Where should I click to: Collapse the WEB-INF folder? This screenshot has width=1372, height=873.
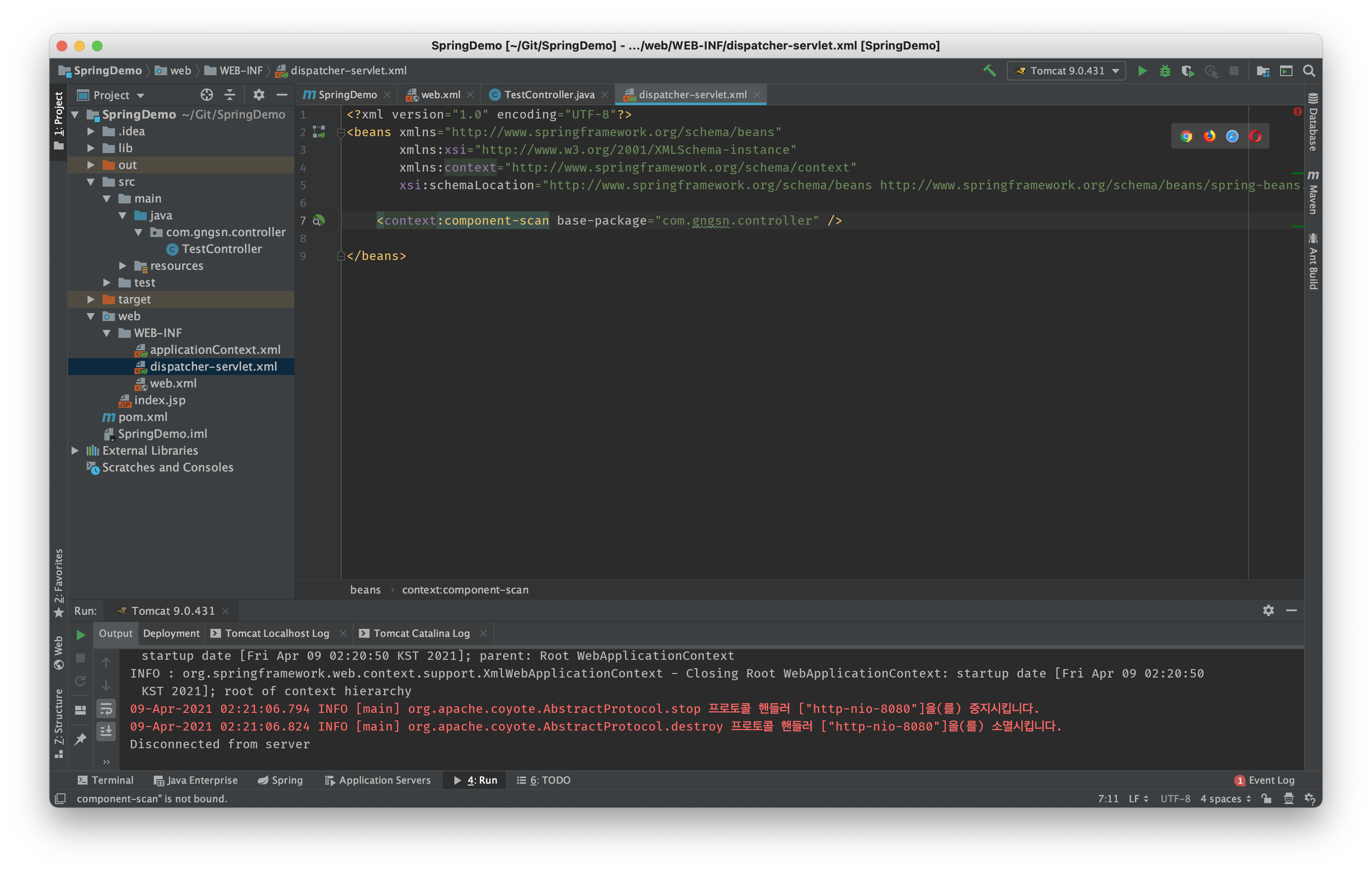[107, 333]
